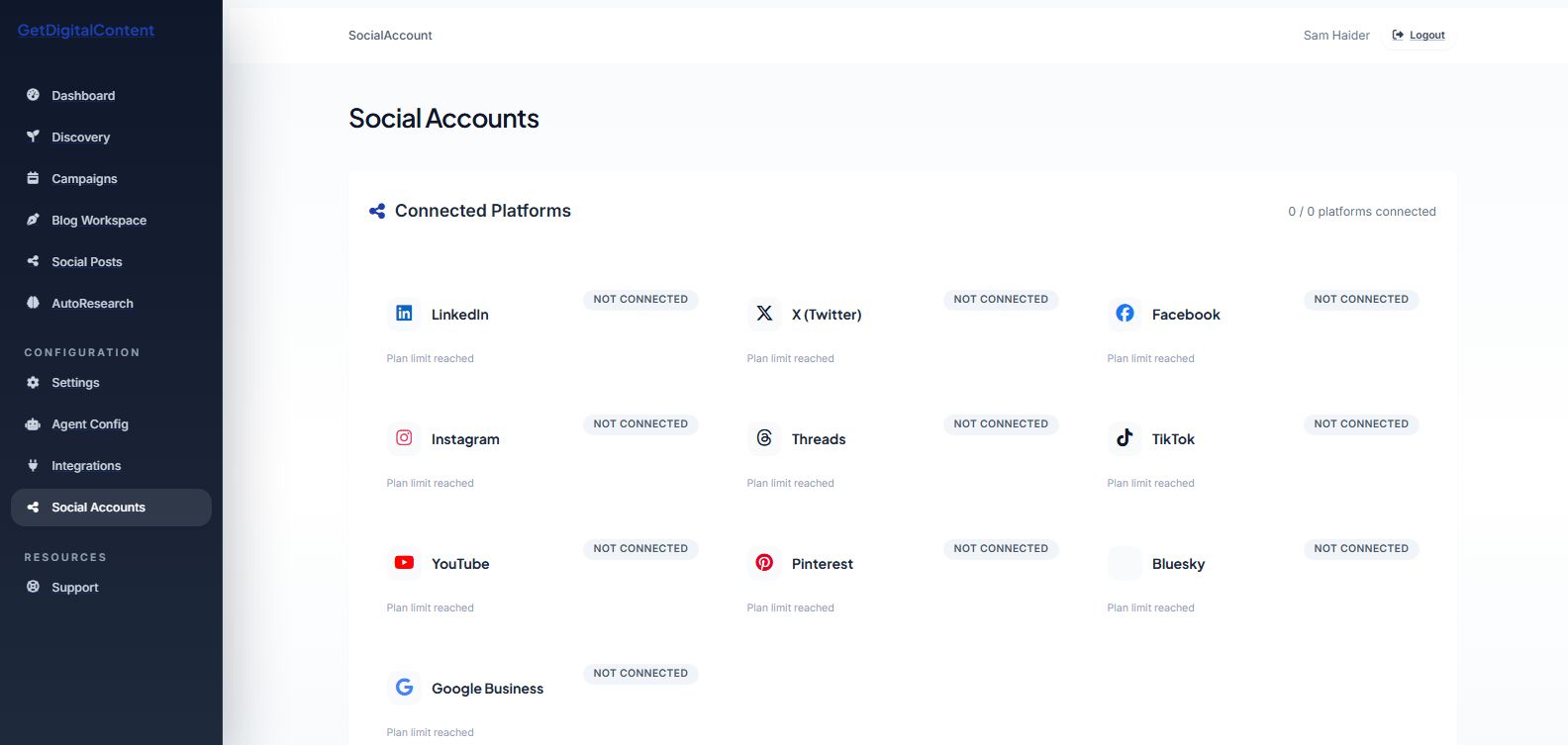
Task: Click the TikTok logo icon
Action: 1125,438
